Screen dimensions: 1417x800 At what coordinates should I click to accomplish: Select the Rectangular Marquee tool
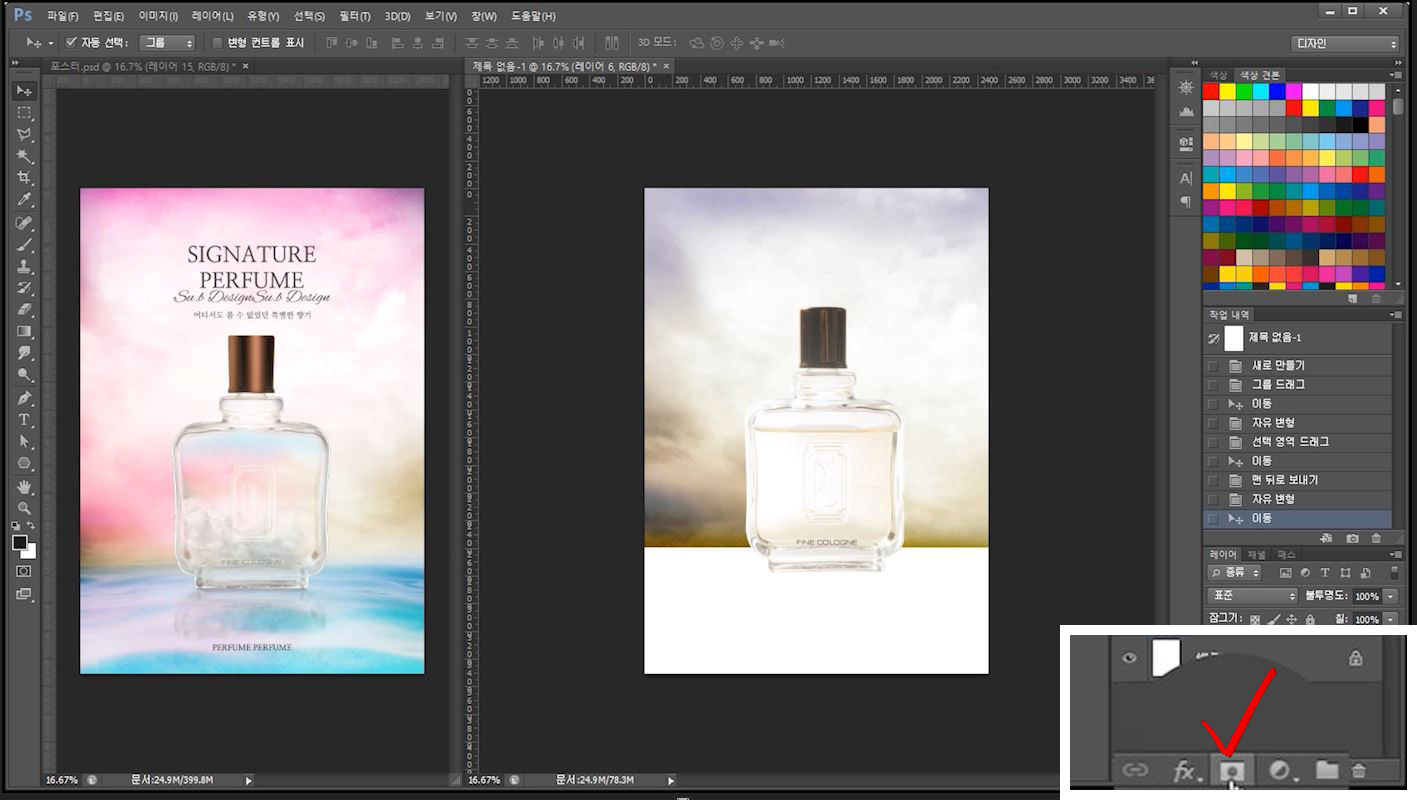(x=24, y=113)
